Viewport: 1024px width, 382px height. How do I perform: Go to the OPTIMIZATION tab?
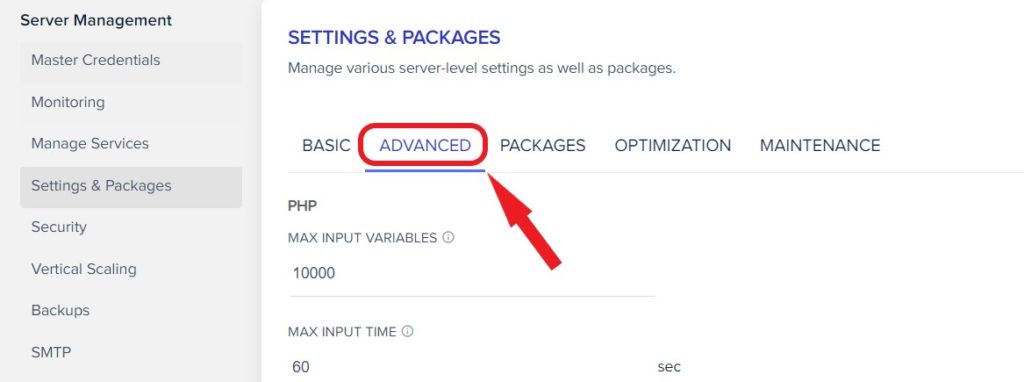tap(673, 145)
